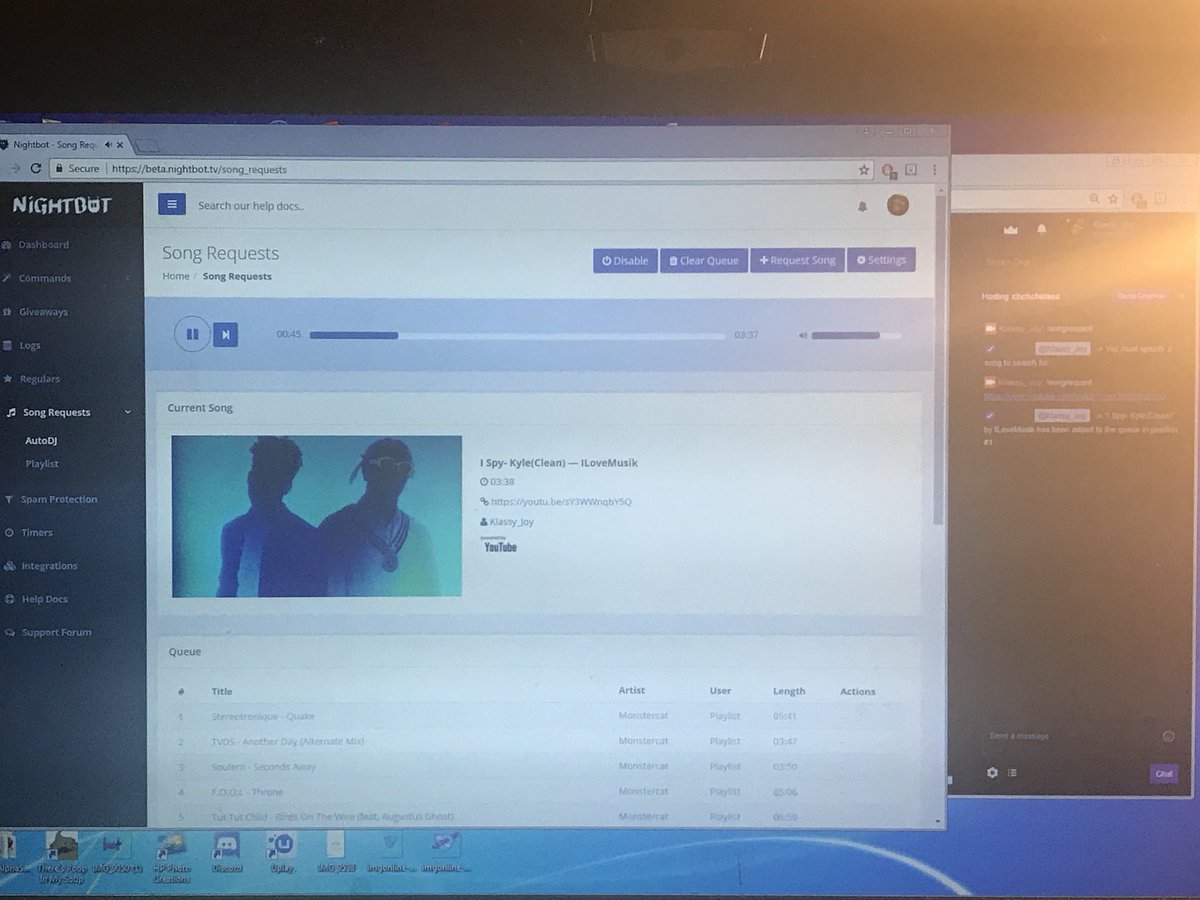Viewport: 1200px width, 900px height.
Task: Open the Uplay desktop shortcut
Action: click(282, 855)
